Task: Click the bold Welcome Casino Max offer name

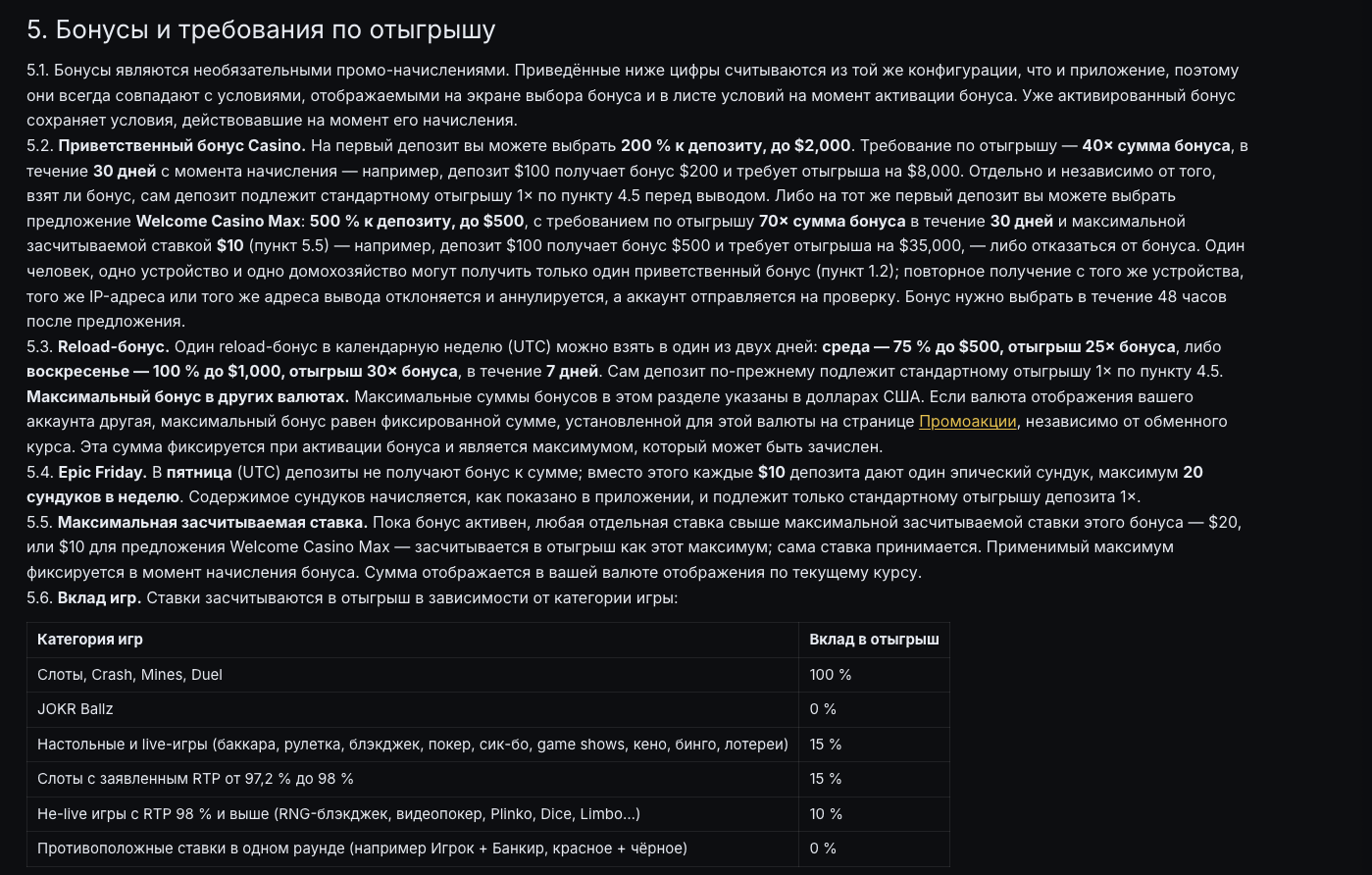Action: point(218,222)
